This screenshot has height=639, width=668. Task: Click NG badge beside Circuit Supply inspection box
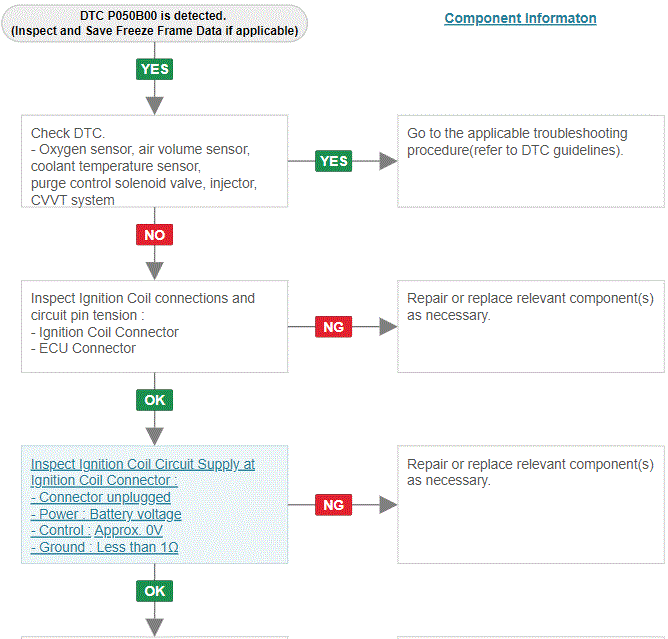[x=334, y=505]
